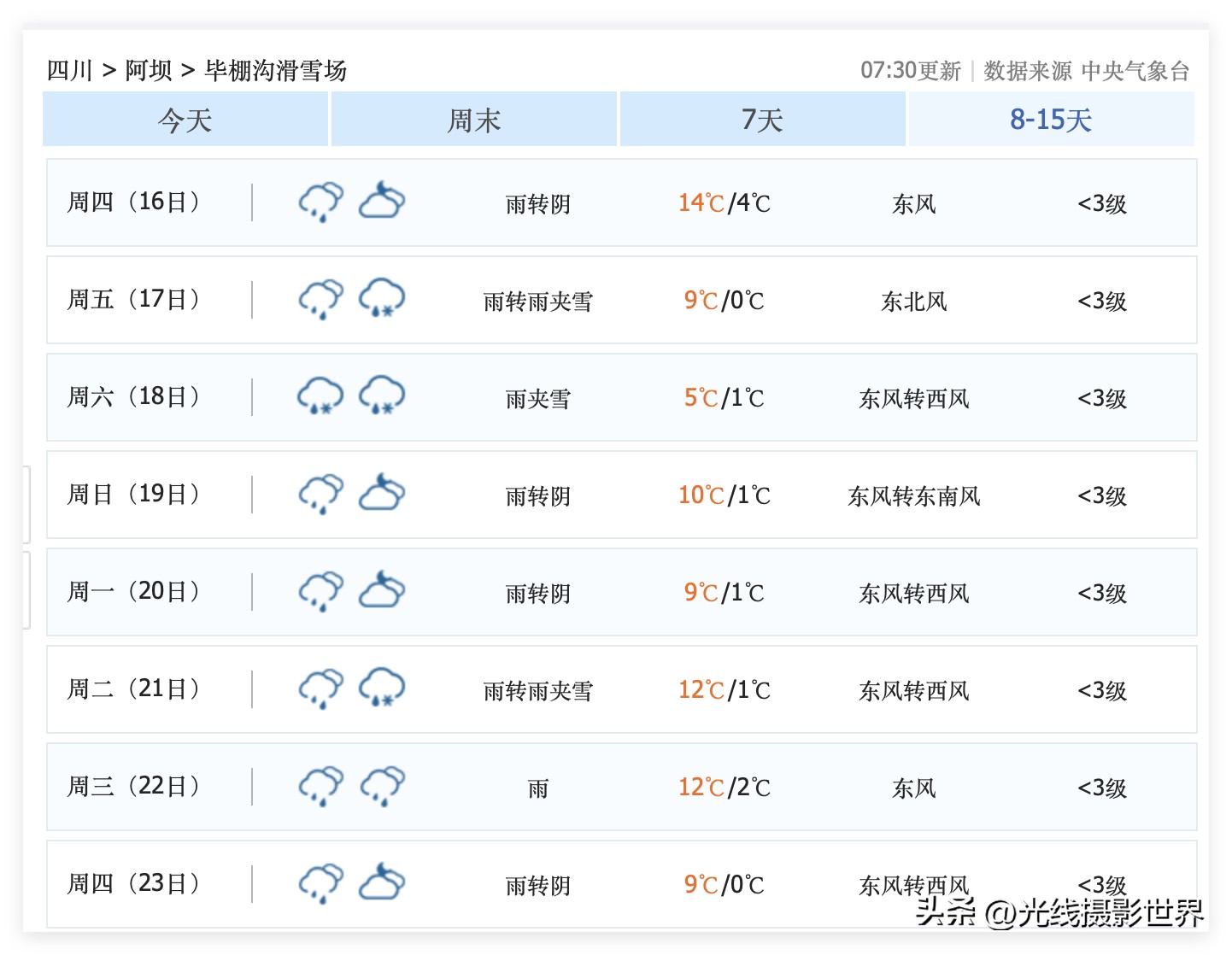Click the 雨夹雪 weather text for Saturday
1232x955 pixels.
coord(537,399)
